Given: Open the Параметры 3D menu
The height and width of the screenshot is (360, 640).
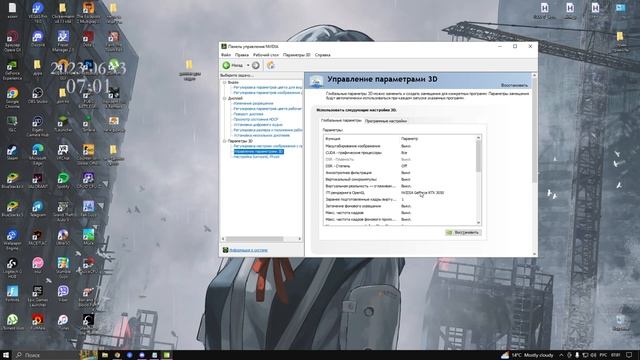Looking at the screenshot, I should [297, 55].
